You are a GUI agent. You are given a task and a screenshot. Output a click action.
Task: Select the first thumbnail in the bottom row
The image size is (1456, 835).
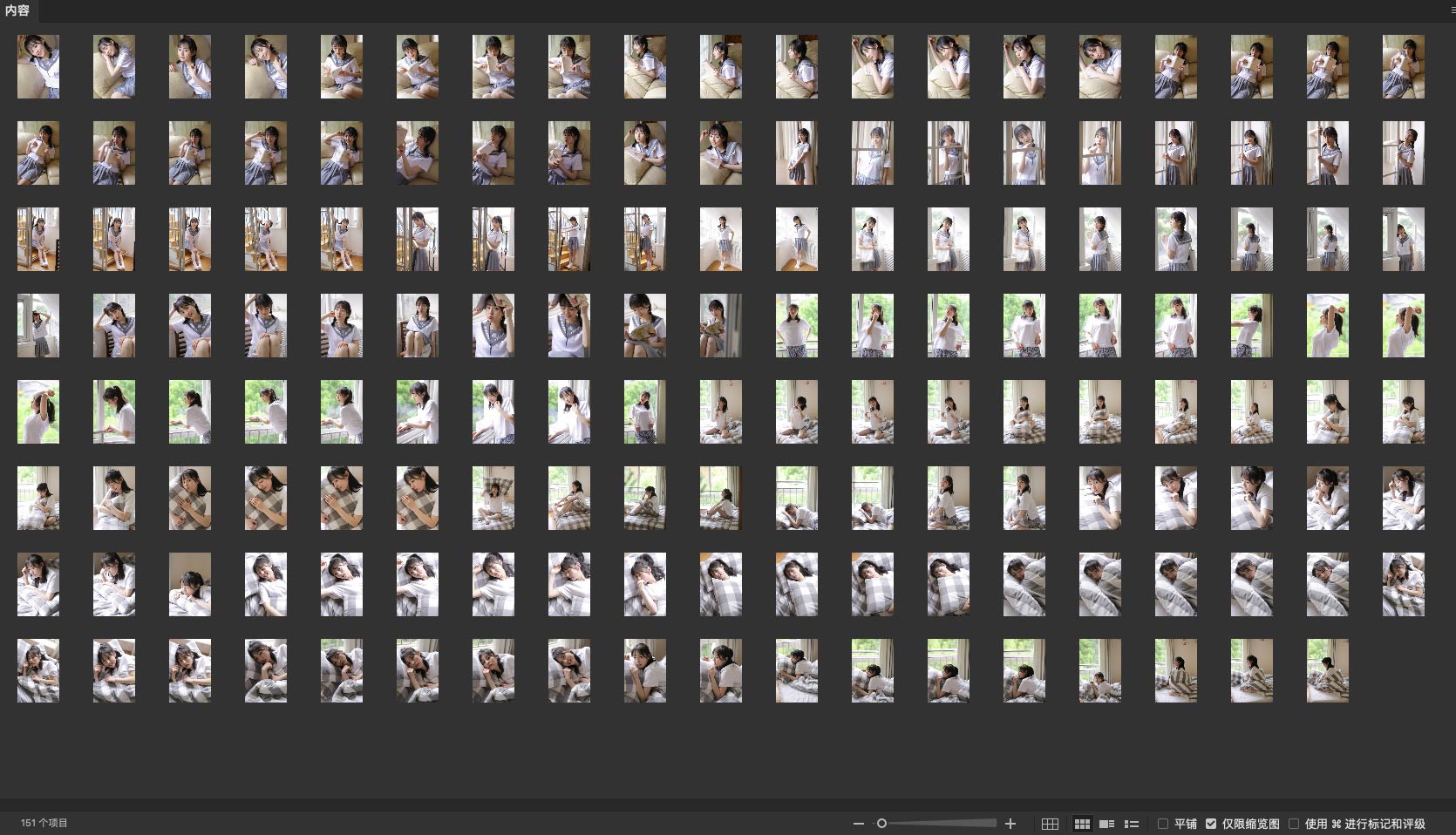point(38,671)
